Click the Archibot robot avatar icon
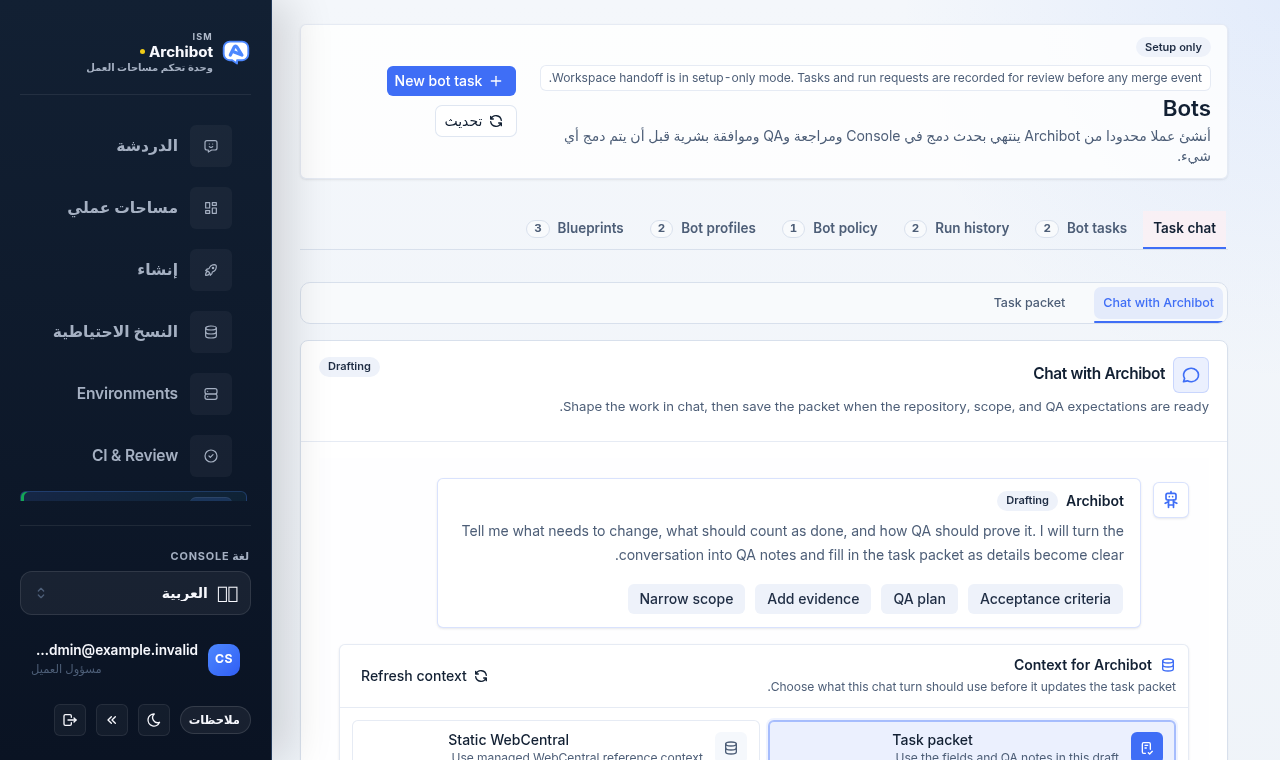Screen dimensions: 1280x760 click(1171, 500)
